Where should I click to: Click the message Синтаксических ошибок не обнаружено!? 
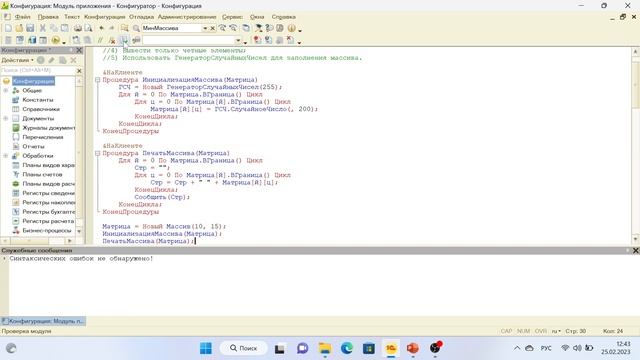(81, 259)
